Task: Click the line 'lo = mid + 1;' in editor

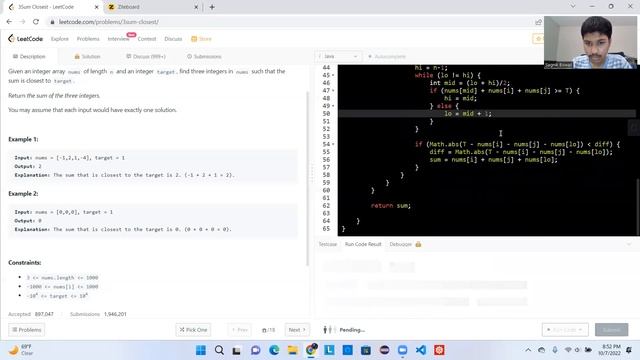Action: (x=468, y=114)
